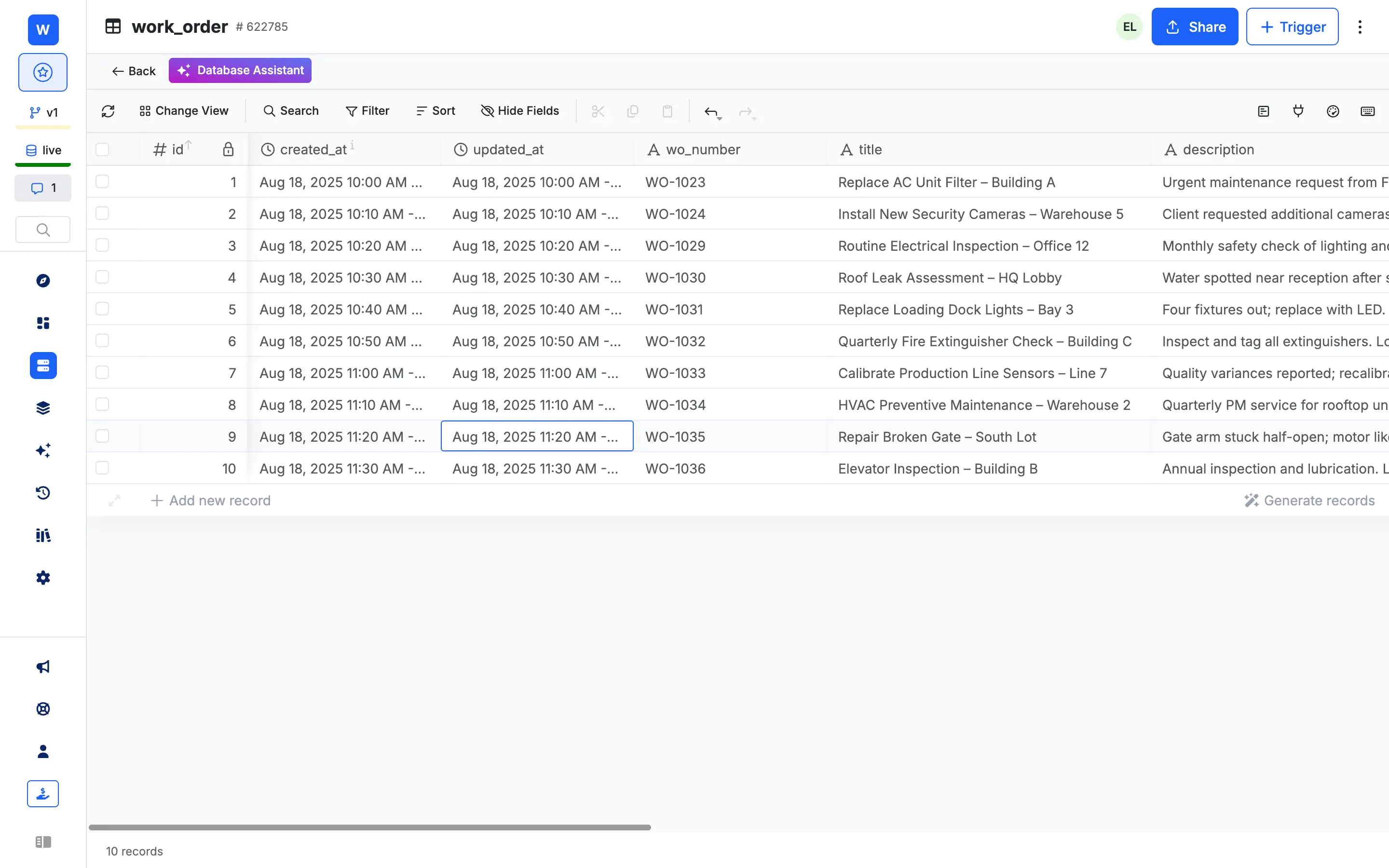The image size is (1389, 868).
Task: Click the compass explore icon
Action: (x=43, y=281)
